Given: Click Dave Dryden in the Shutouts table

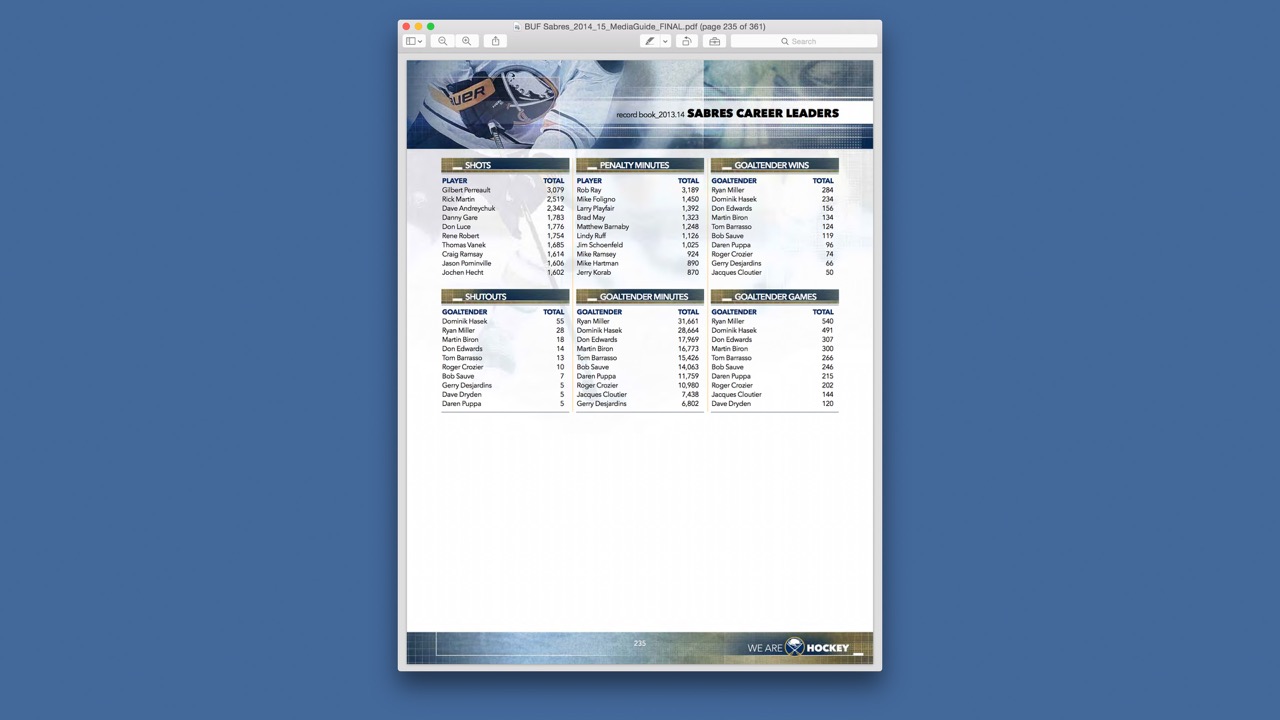Looking at the screenshot, I should [x=462, y=394].
